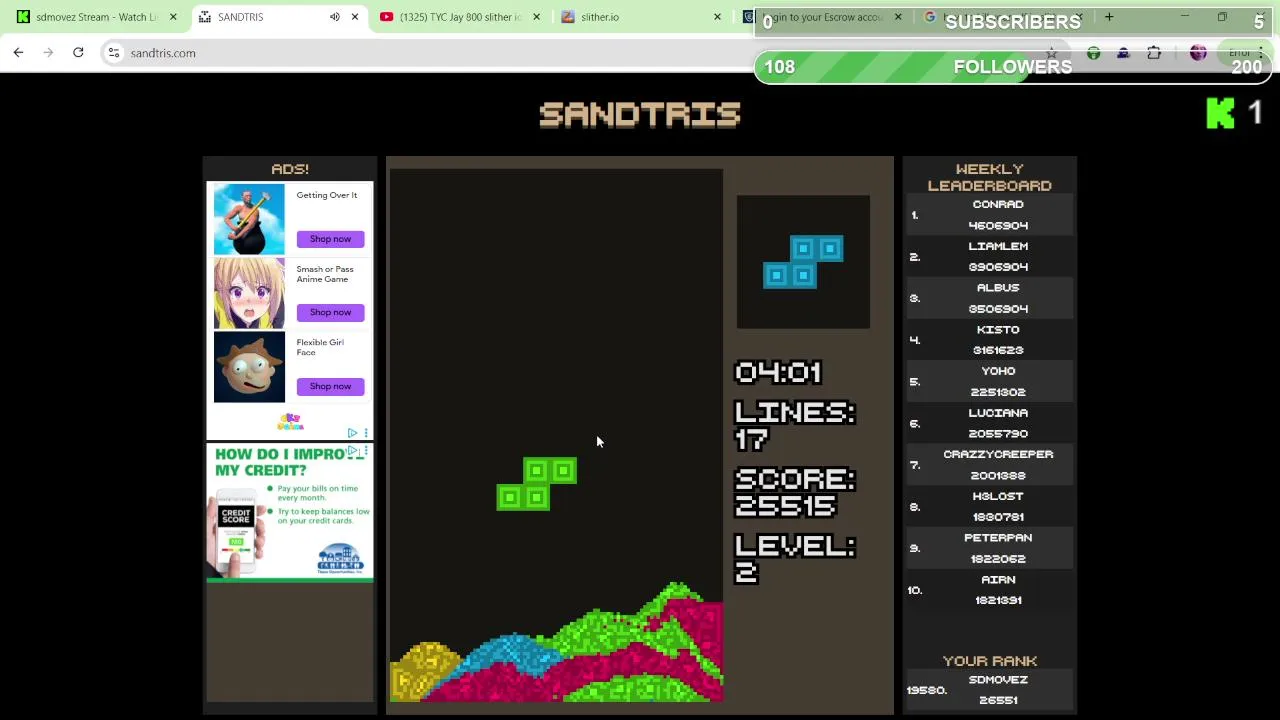Close the slither.io tab
Image resolution: width=1280 pixels, height=720 pixels.
[x=717, y=17]
